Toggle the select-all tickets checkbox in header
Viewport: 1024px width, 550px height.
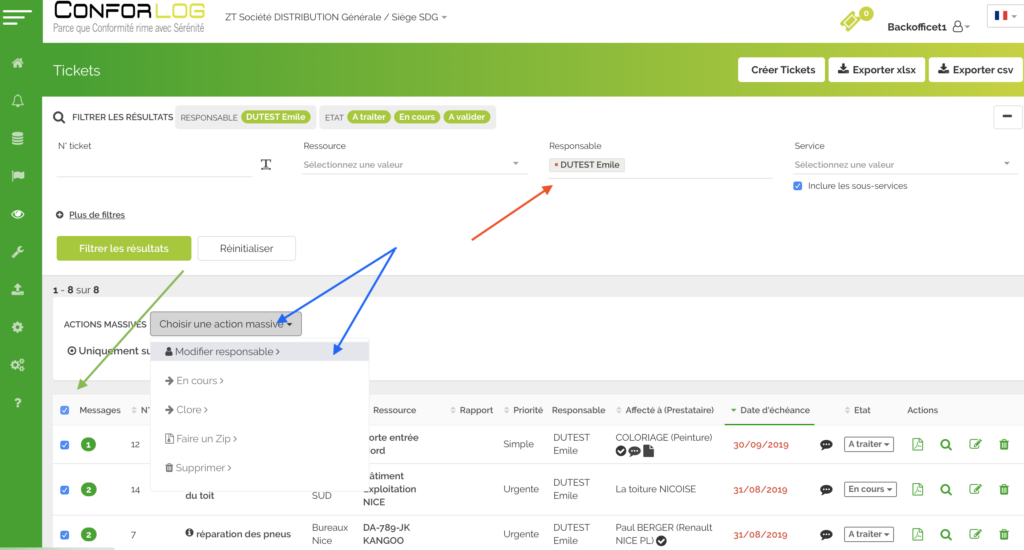(65, 410)
